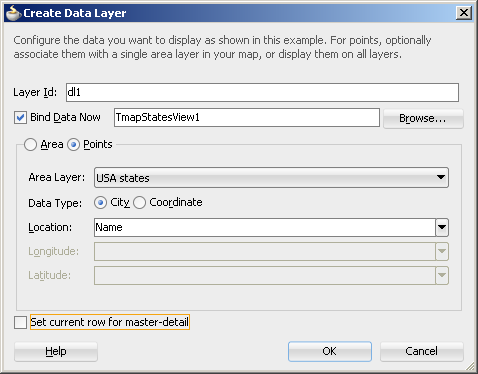Screen dimensions: 478x374
Task: Check Set current row for master-detail
Action: 20,322
